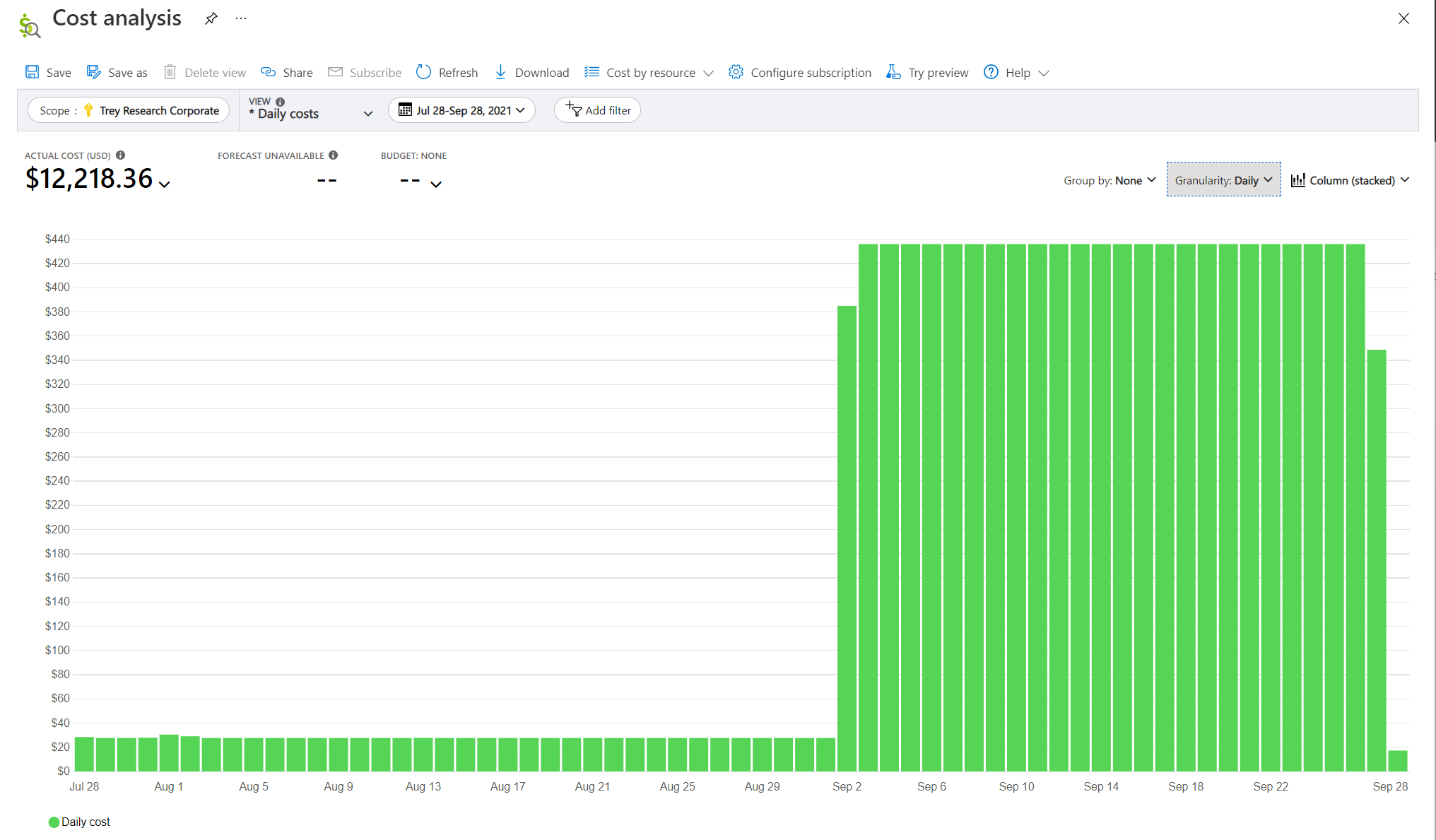1436x840 pixels.
Task: Open the Help menu
Action: 1017,72
